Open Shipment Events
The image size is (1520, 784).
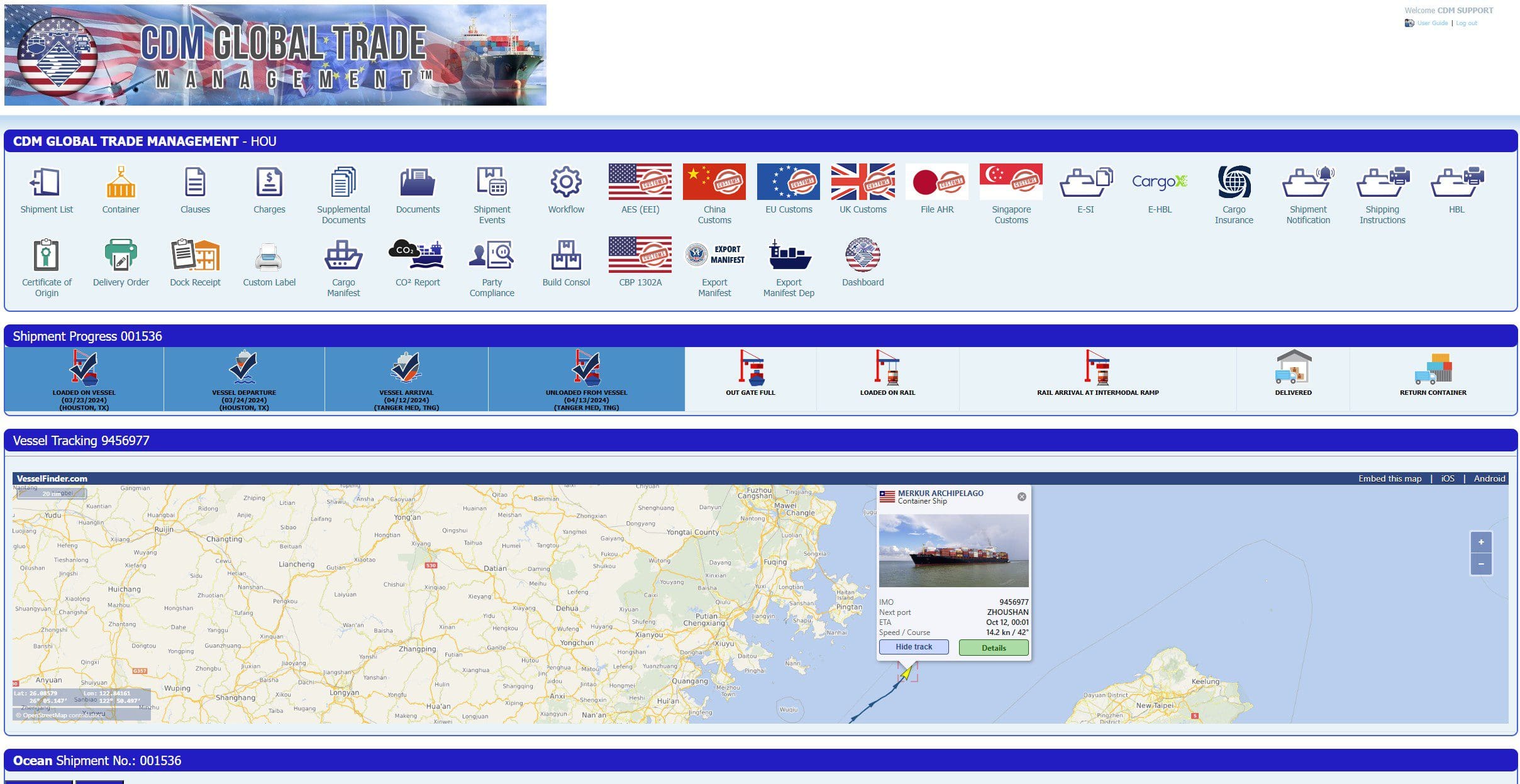[492, 182]
